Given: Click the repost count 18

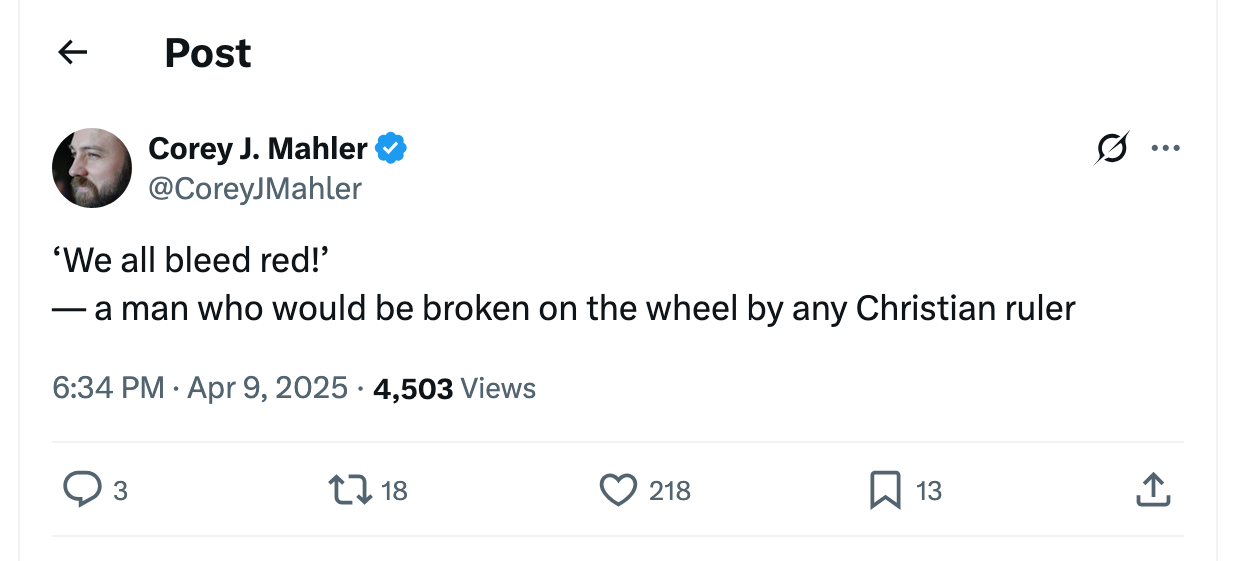Looking at the screenshot, I should point(395,491).
